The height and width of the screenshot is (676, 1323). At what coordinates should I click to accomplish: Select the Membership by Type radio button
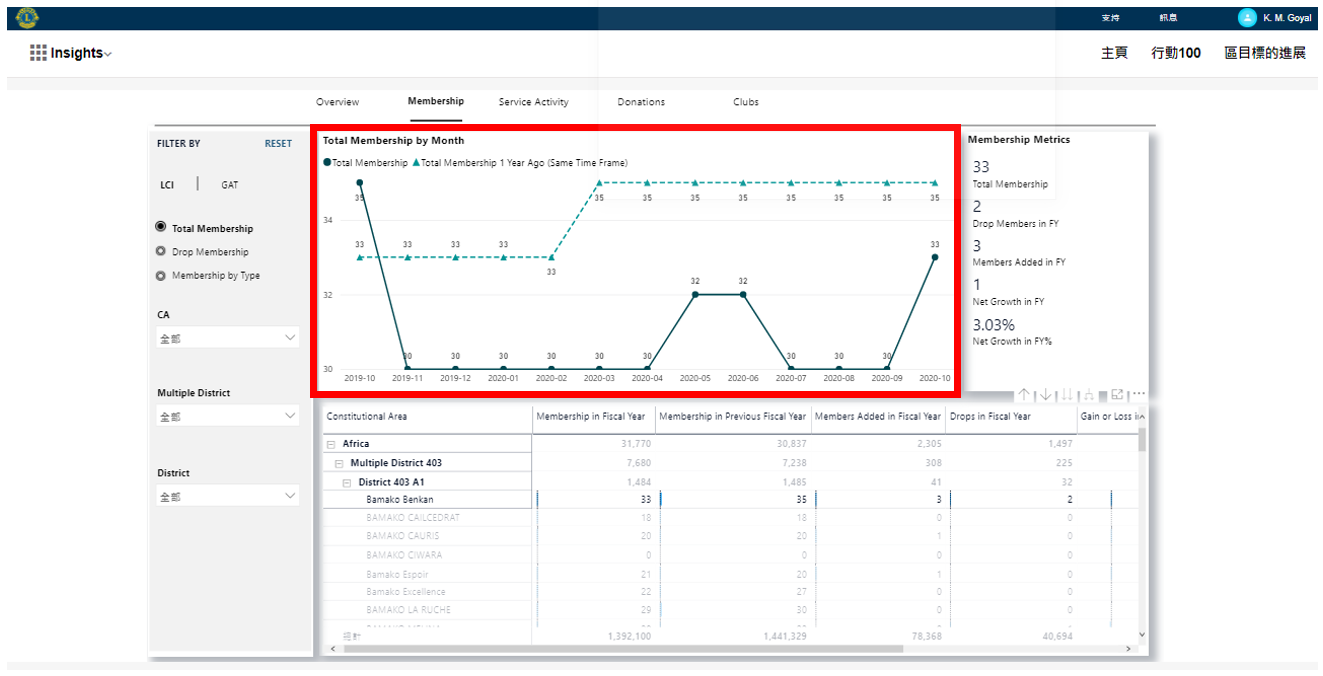click(161, 275)
